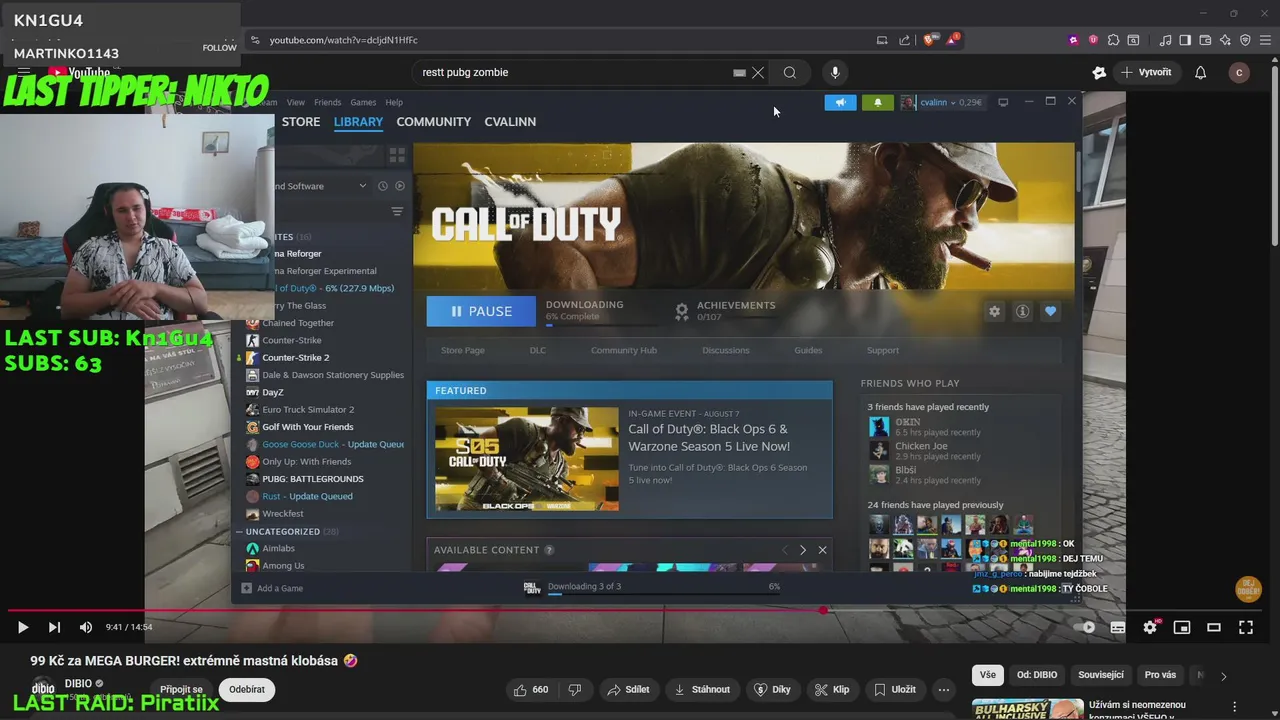Expand cvalinn account dropdown in Steam
Image resolution: width=1280 pixels, height=720 pixels.
[952, 102]
